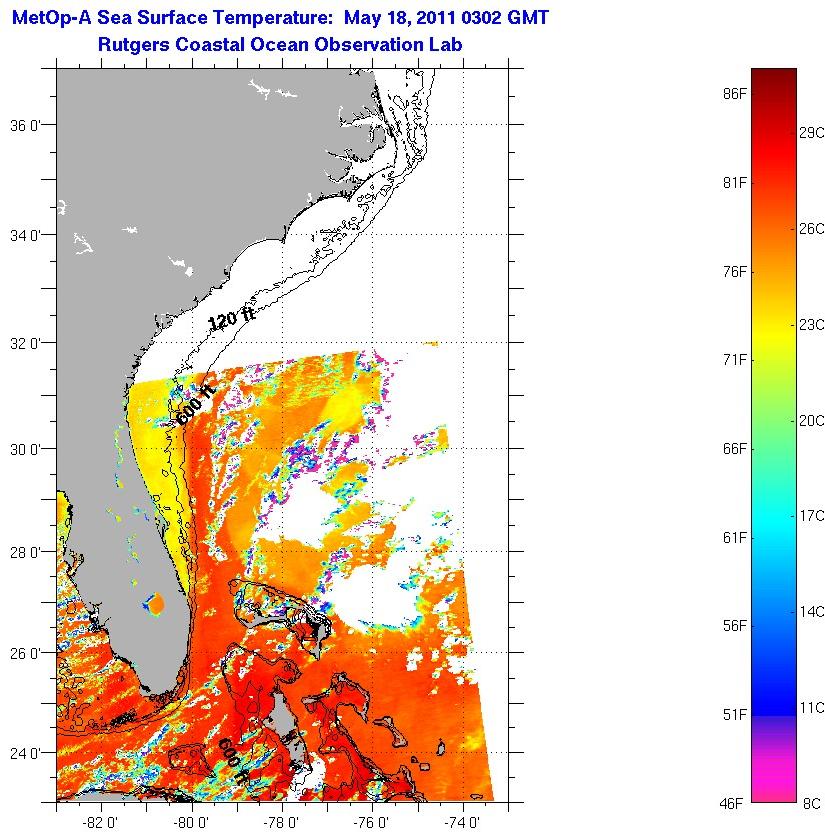The height and width of the screenshot is (832, 825).
Task: Click the -76 0' longitude label
Action: [x=372, y=822]
